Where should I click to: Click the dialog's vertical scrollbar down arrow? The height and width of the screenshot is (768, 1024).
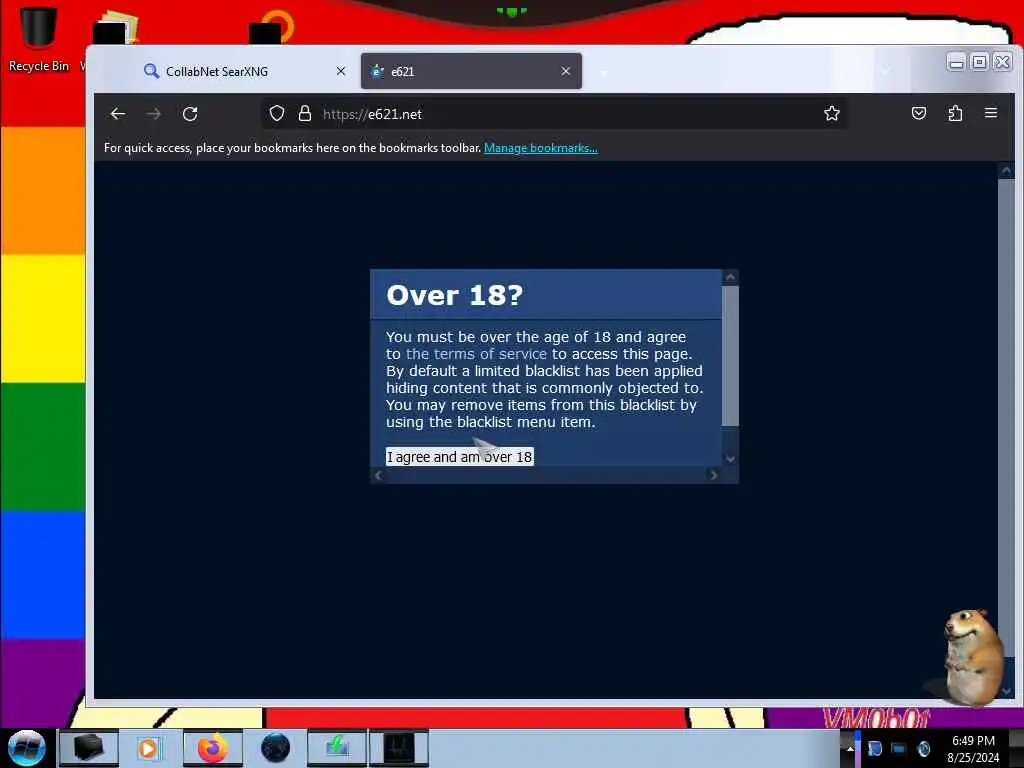[730, 458]
